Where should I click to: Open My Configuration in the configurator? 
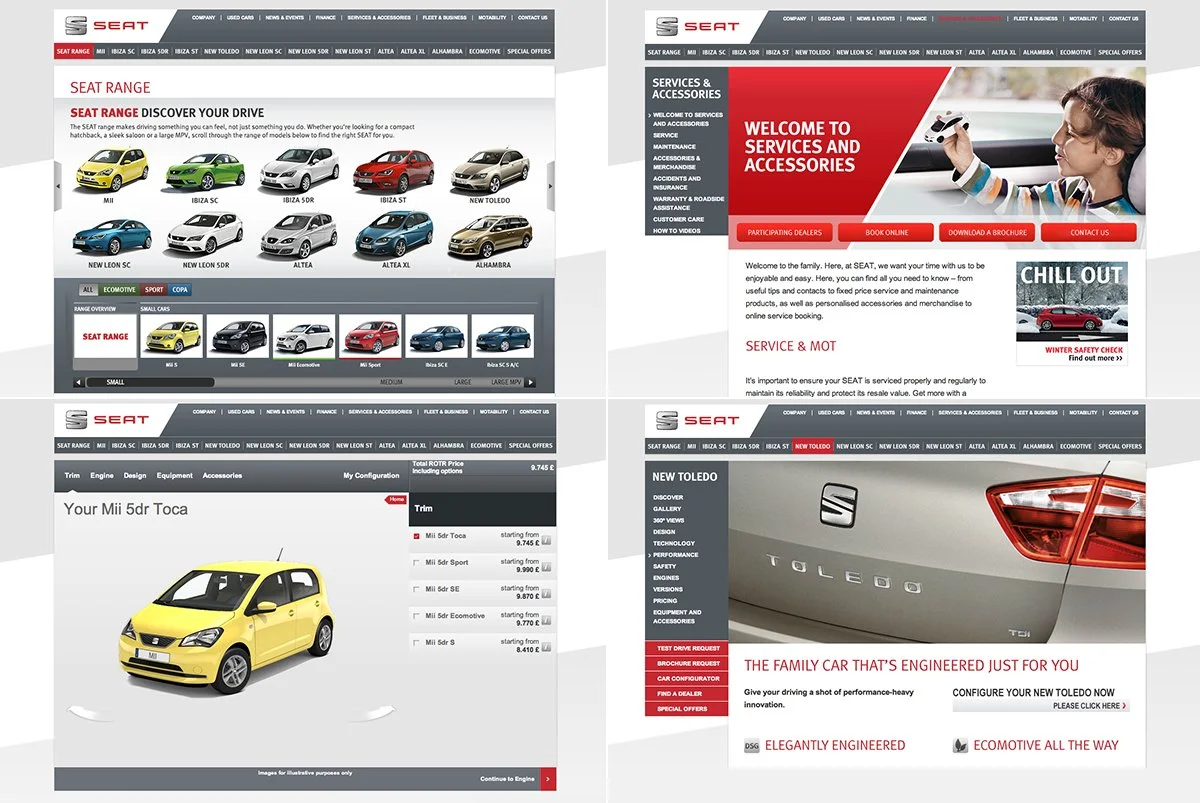tap(371, 476)
